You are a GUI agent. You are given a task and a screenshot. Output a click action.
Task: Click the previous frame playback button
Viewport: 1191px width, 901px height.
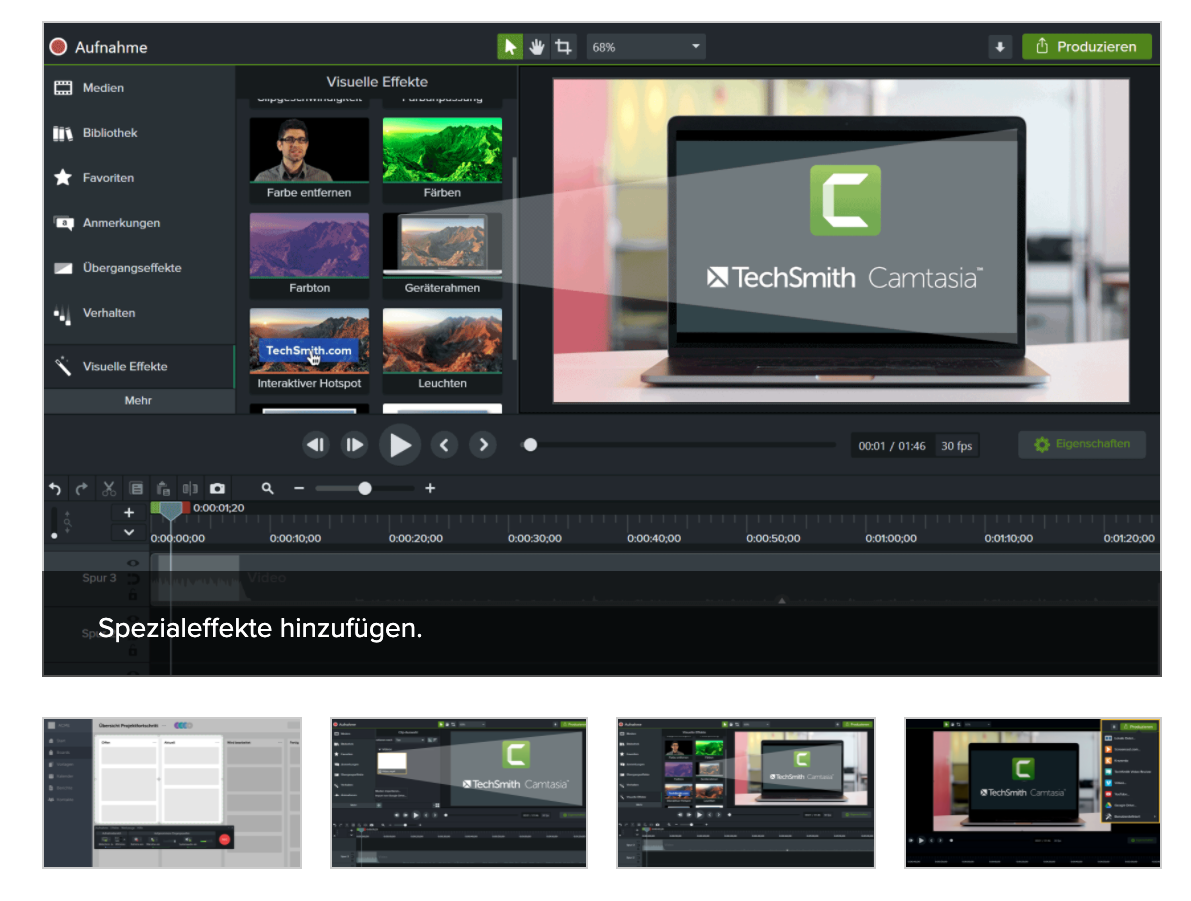(315, 445)
